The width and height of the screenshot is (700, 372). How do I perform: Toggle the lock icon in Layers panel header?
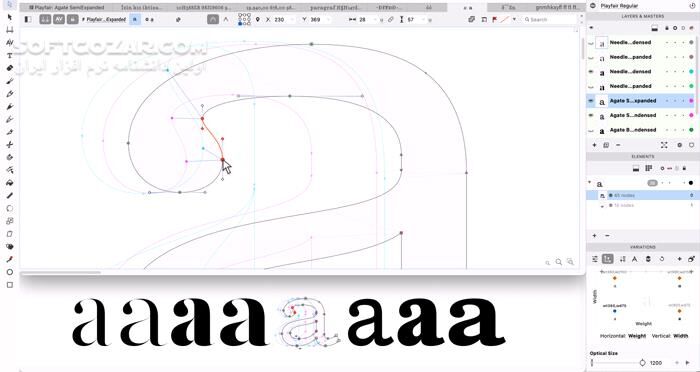pyautogui.click(x=667, y=28)
